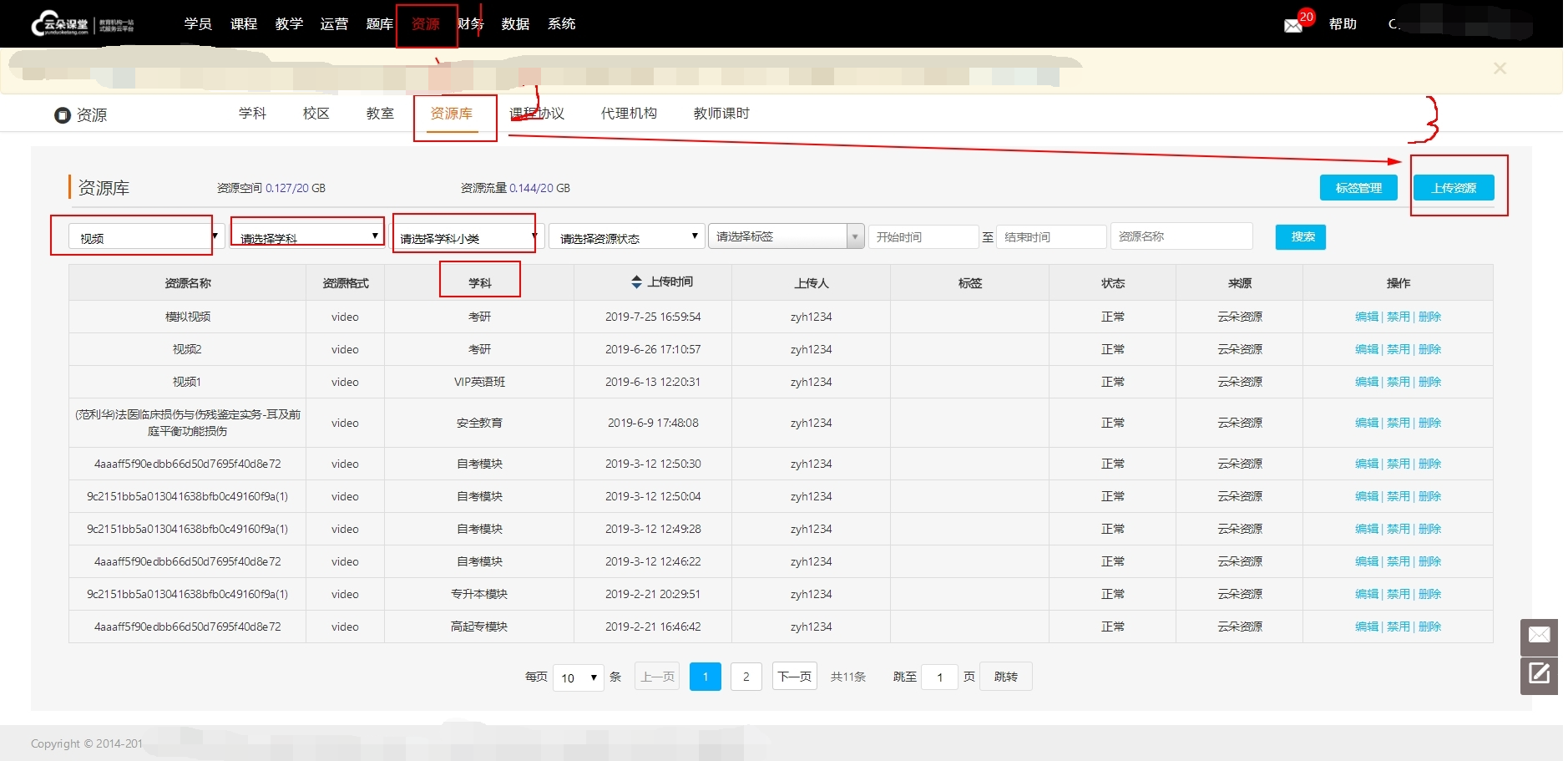Open 课程 in the top menu
The height and width of the screenshot is (761, 1568).
244,24
